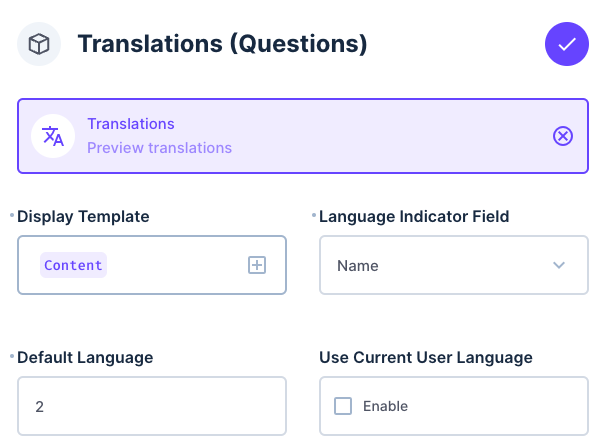This screenshot has height=446, width=609.
Task: Click the Display Template label
Action: 83,216
